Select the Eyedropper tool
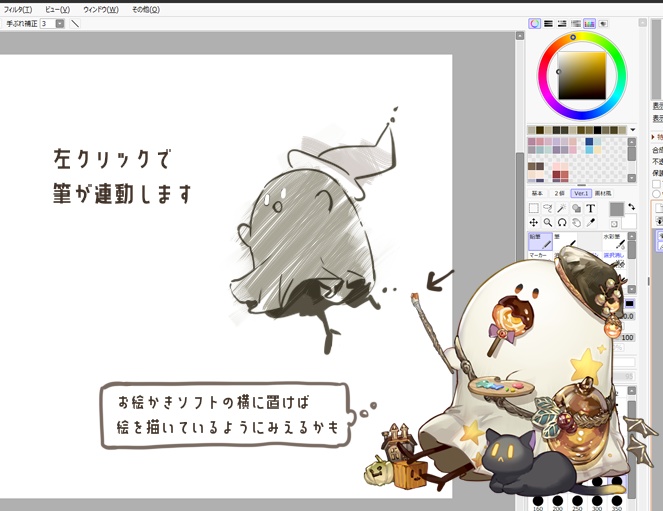663x511 pixels. pyautogui.click(x=590, y=222)
